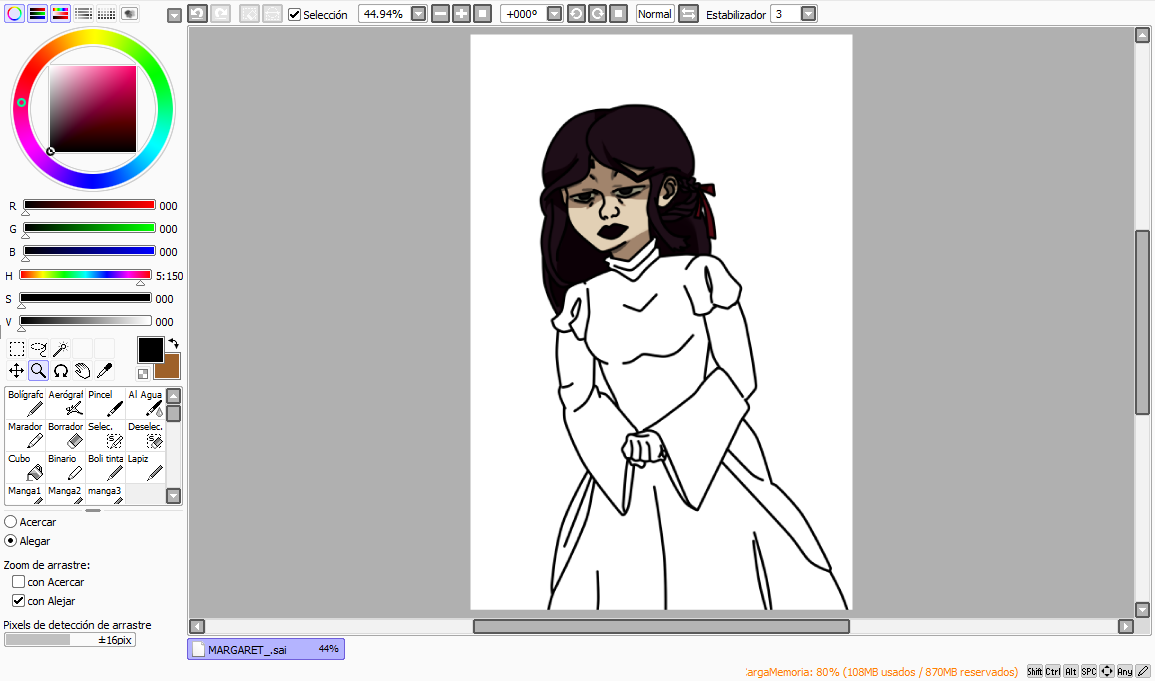Screen dimensions: 1155x681
Task: Choose the Alegar radio option
Action: (11, 540)
